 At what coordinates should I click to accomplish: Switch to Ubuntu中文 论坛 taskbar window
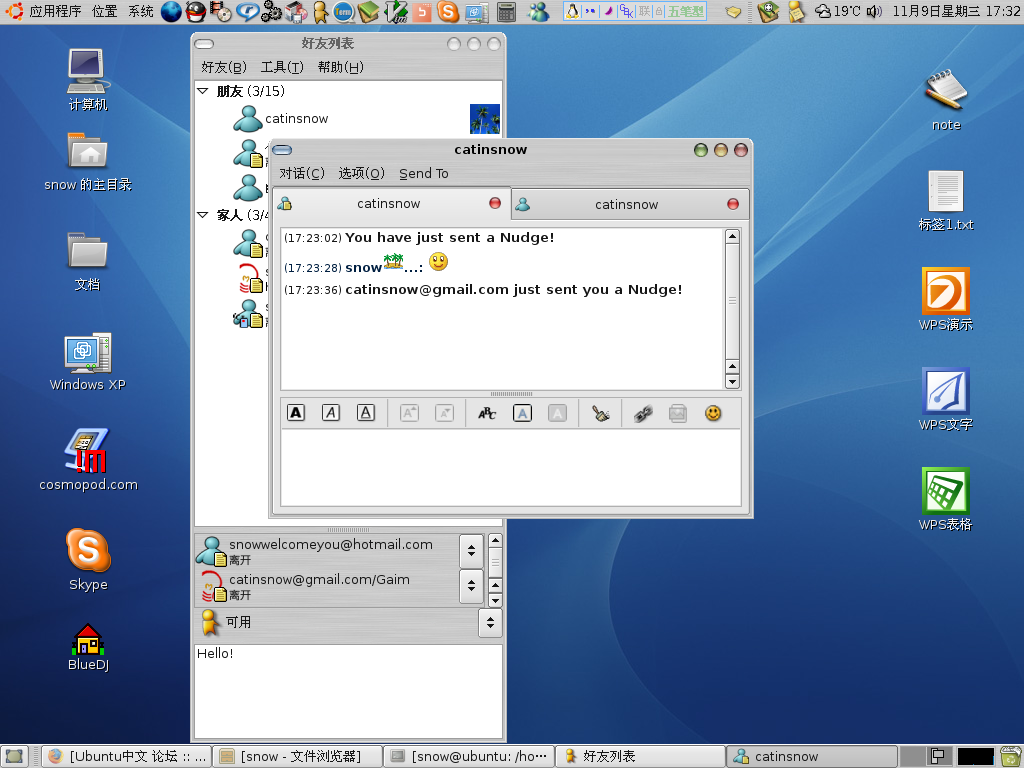(x=127, y=756)
